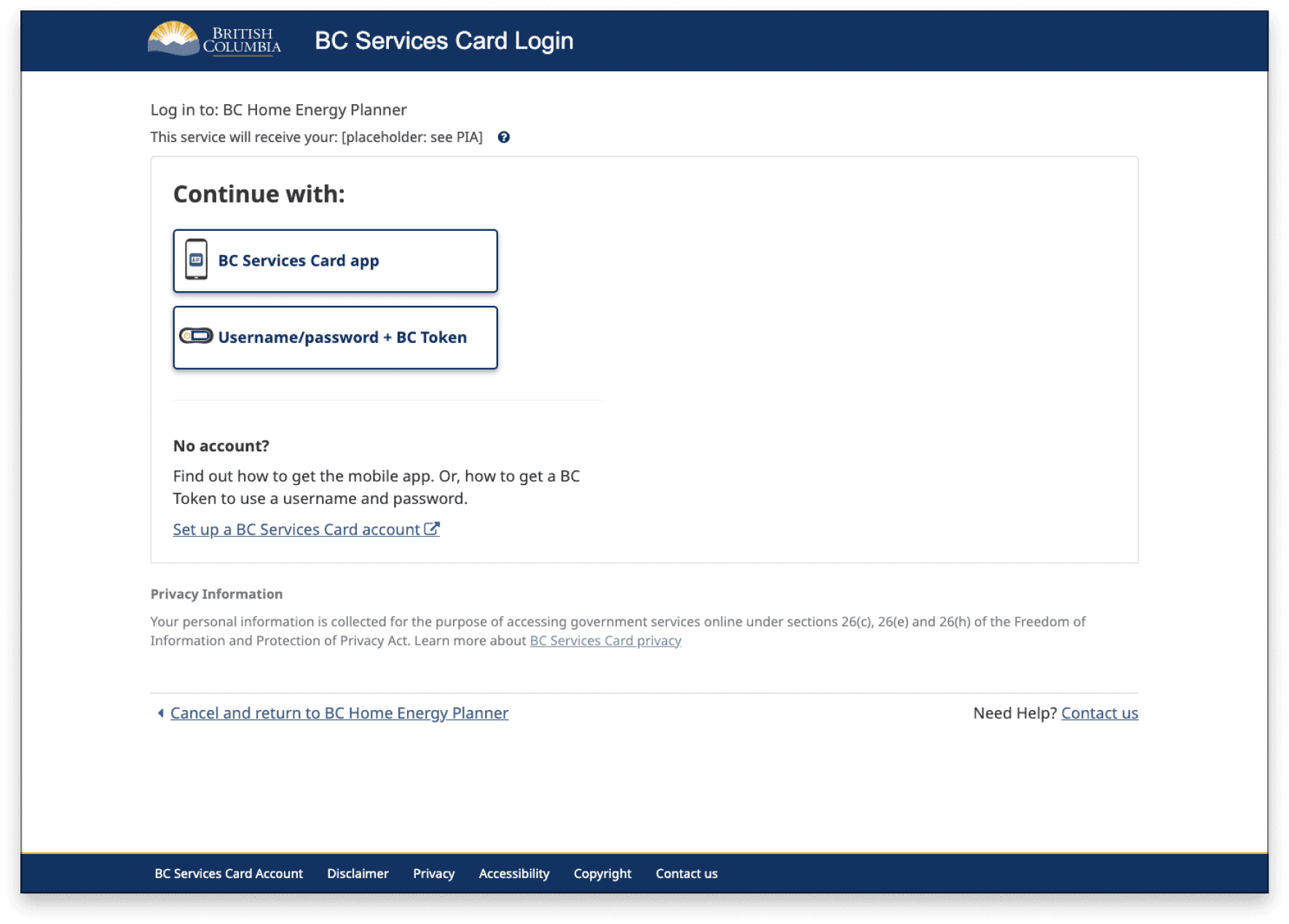Image resolution: width=1289 pixels, height=924 pixels.
Task: Click the 'Privacy Information' heading
Action: (x=216, y=593)
